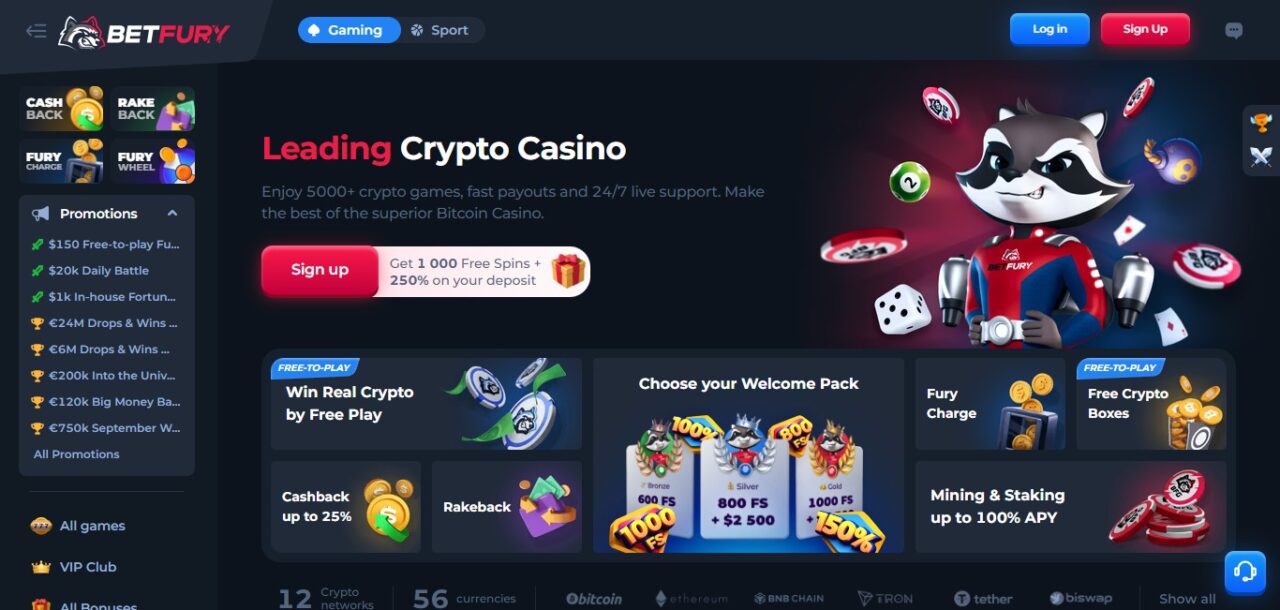Viewport: 1280px width, 610px height.
Task: Click the trophy icon on right edge
Action: (x=1260, y=123)
